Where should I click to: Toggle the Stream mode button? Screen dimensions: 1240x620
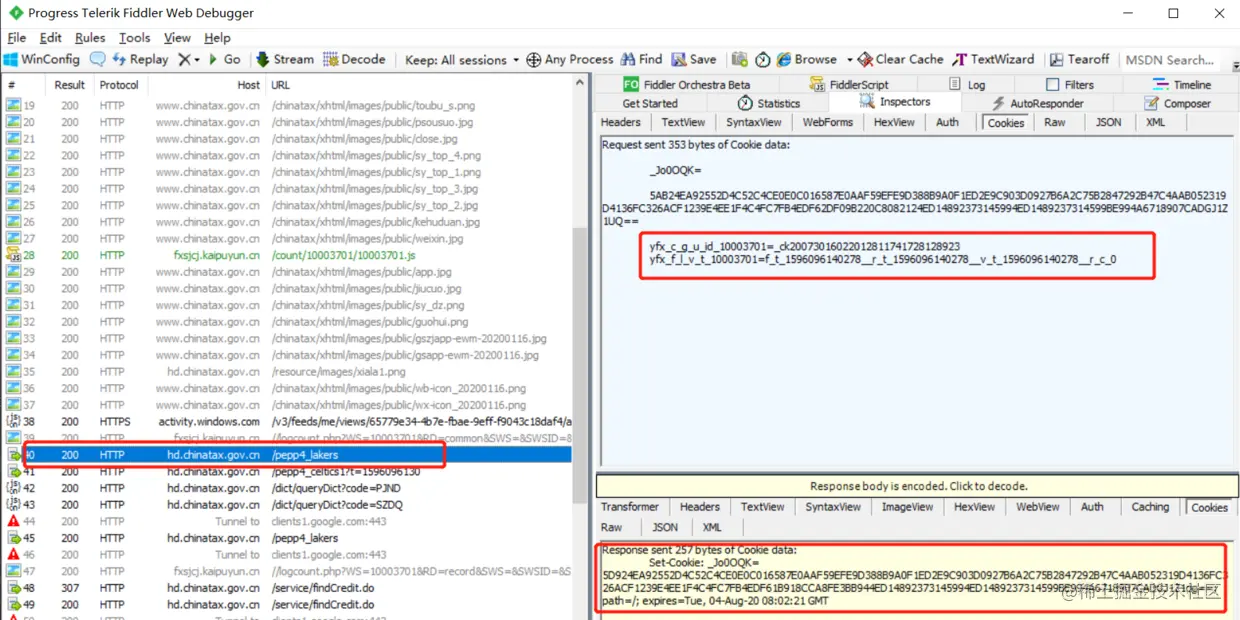point(284,60)
